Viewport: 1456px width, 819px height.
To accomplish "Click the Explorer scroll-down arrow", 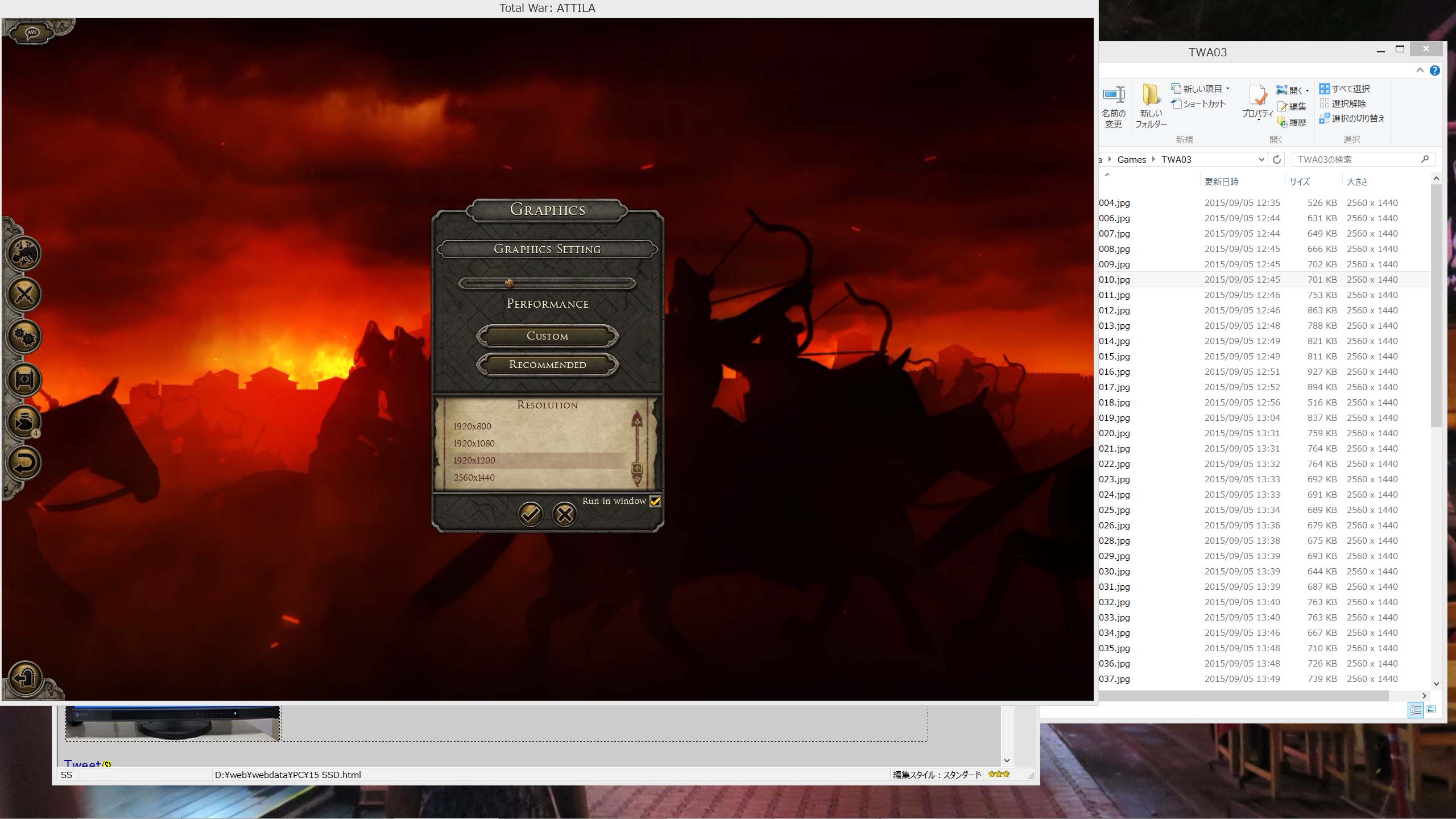I will tap(1436, 684).
